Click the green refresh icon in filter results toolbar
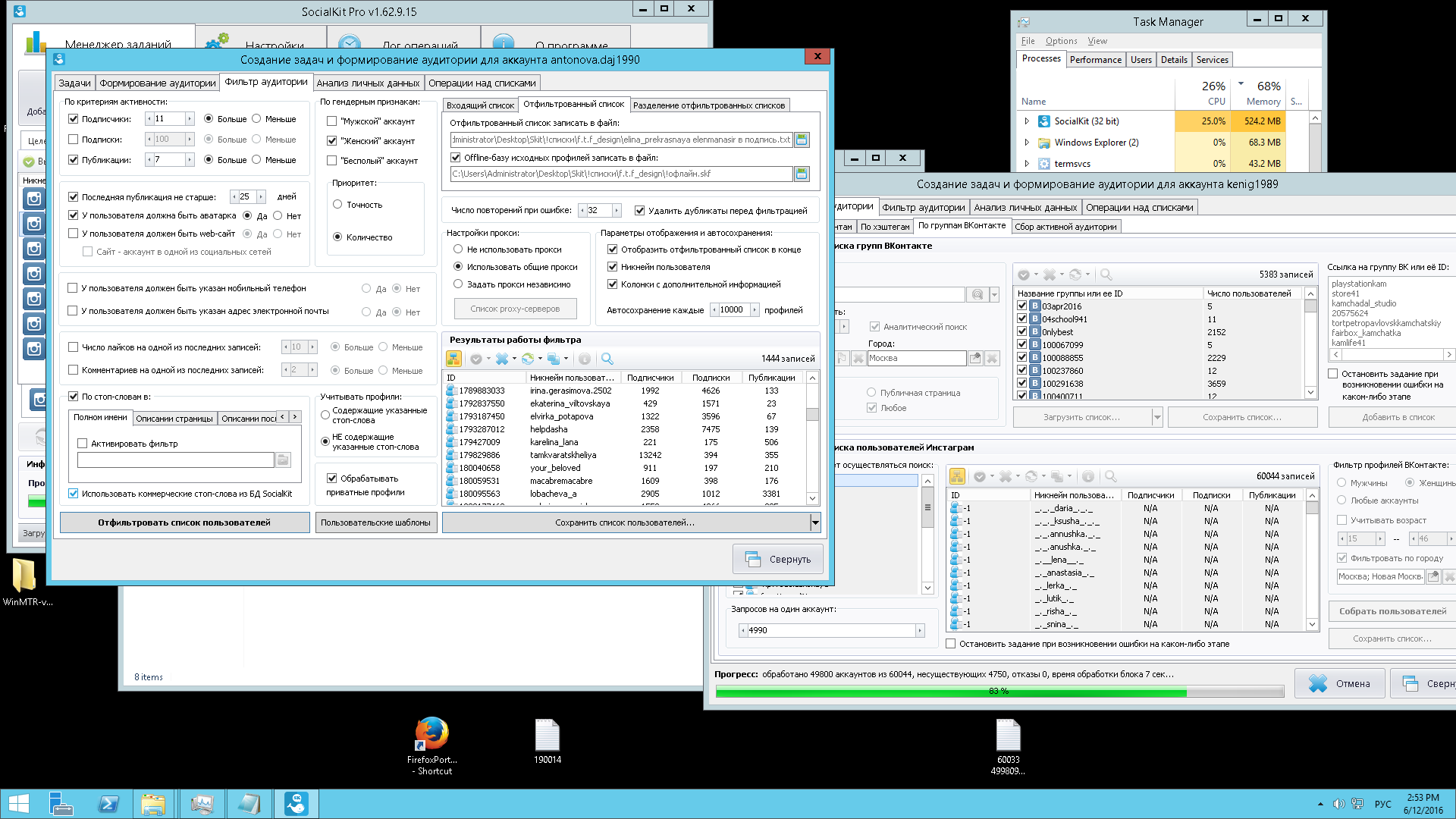Image resolution: width=1456 pixels, height=819 pixels. pyautogui.click(x=528, y=359)
